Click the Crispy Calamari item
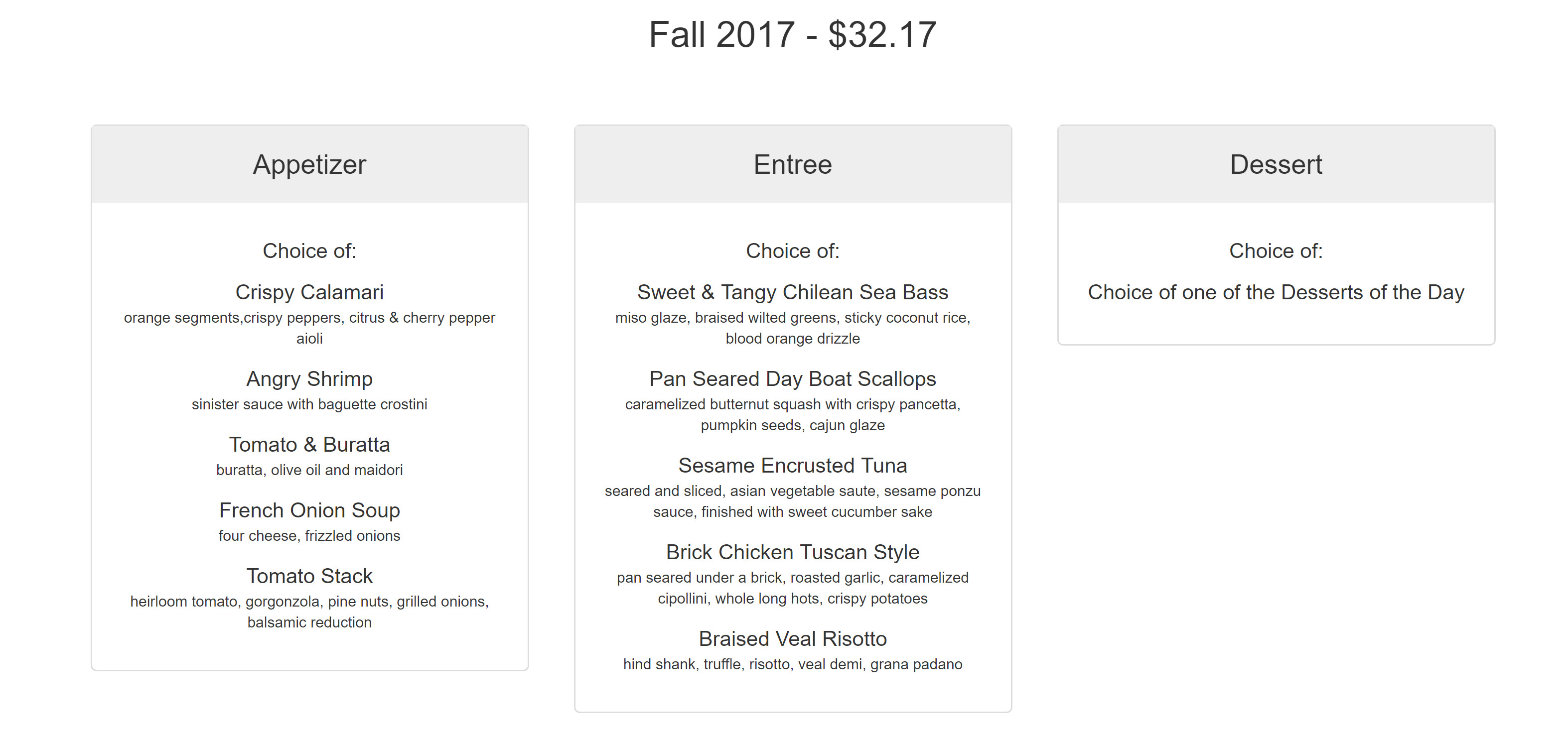Image resolution: width=1568 pixels, height=740 pixels. coord(309,292)
